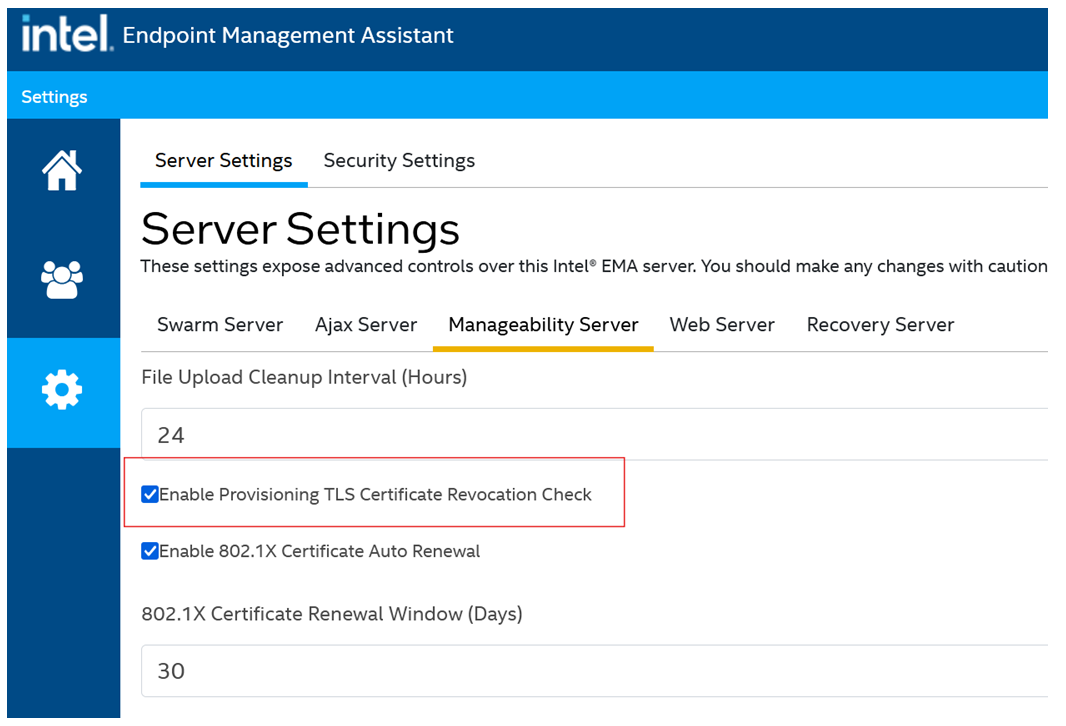This screenshot has height=726, width=1066.
Task: Disable Provisioning TLS Certificate Revocation Check
Action: click(149, 494)
